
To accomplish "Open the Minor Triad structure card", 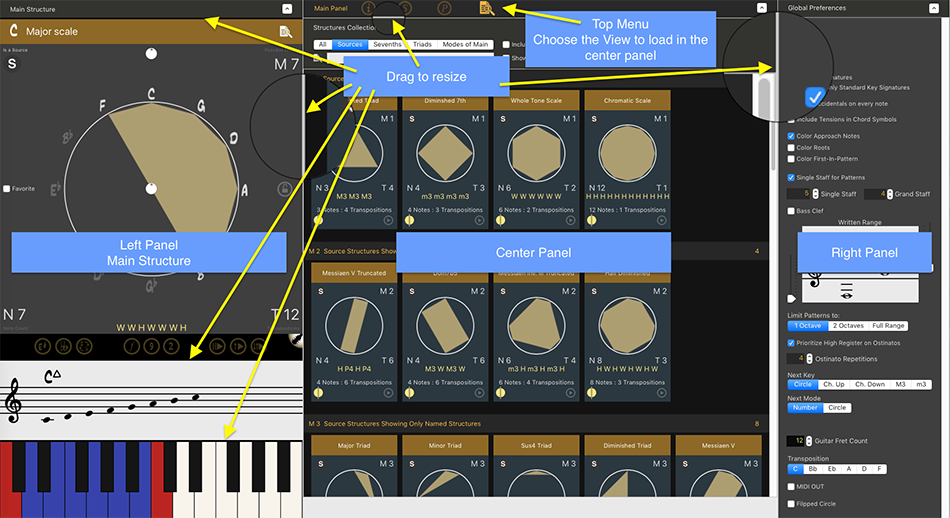I will [445, 466].
